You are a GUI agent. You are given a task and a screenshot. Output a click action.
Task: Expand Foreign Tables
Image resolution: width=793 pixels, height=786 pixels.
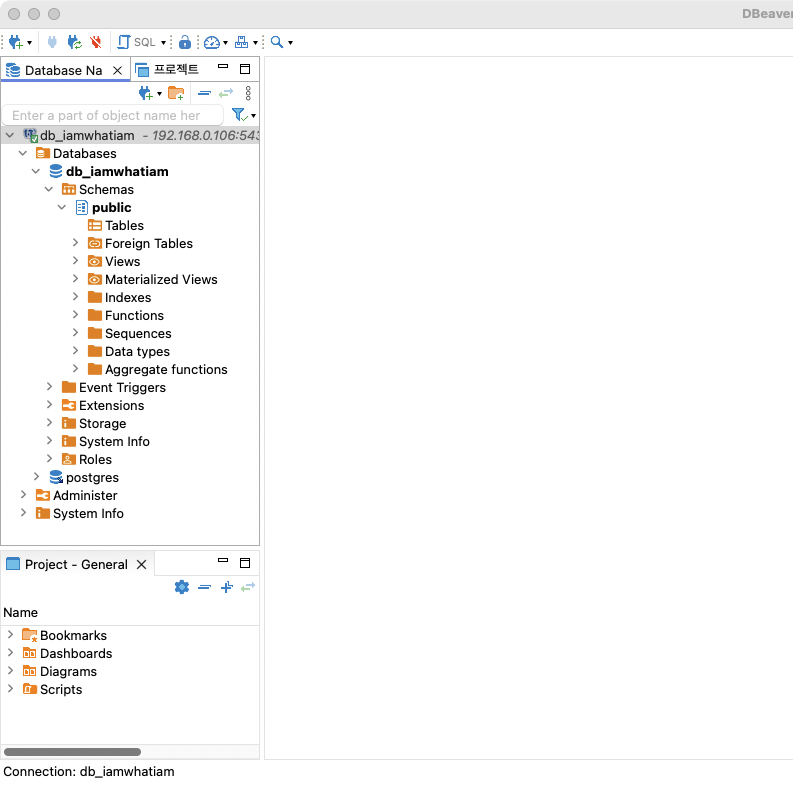click(x=75, y=243)
